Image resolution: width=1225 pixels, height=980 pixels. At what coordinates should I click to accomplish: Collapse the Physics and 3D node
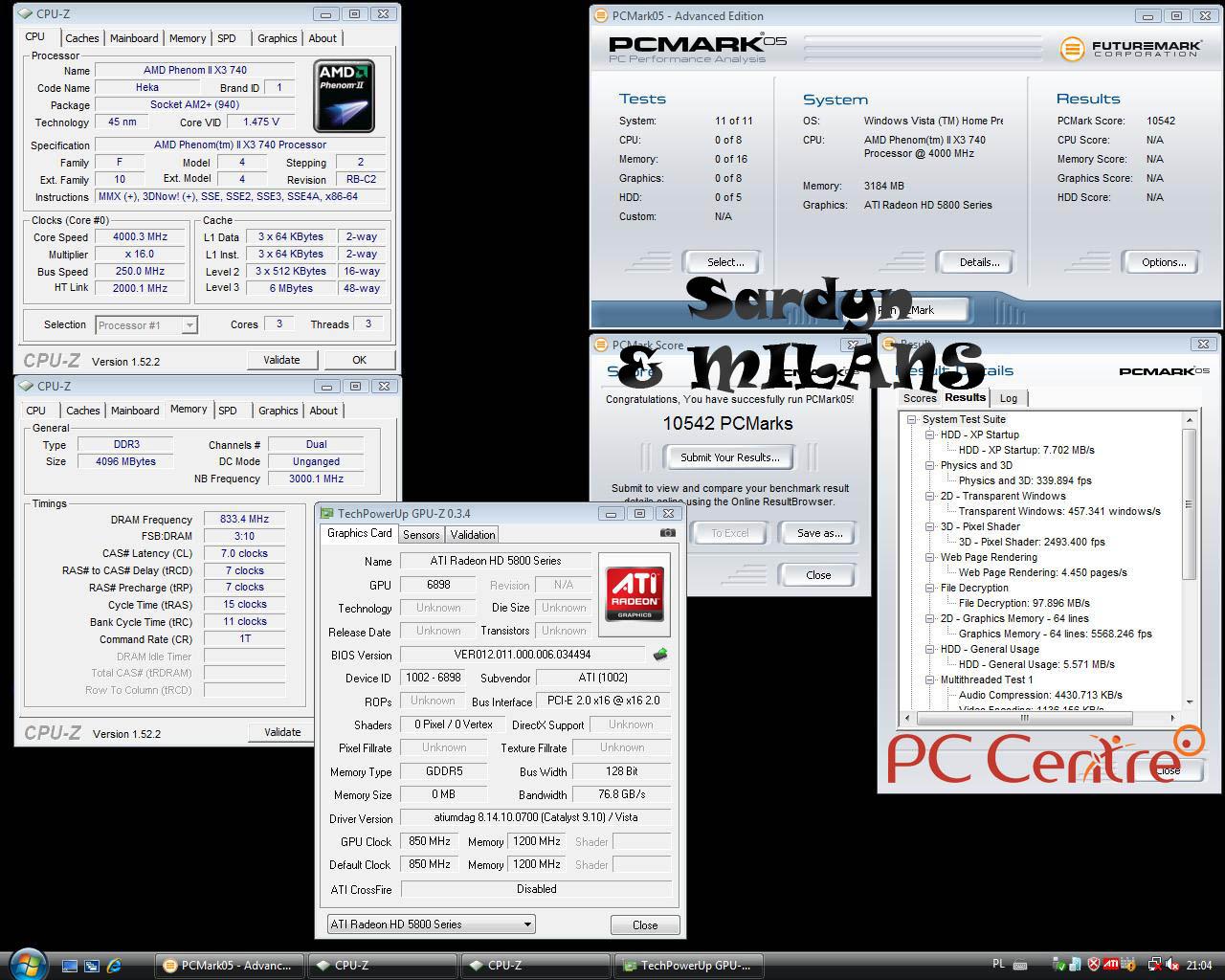tap(929, 465)
